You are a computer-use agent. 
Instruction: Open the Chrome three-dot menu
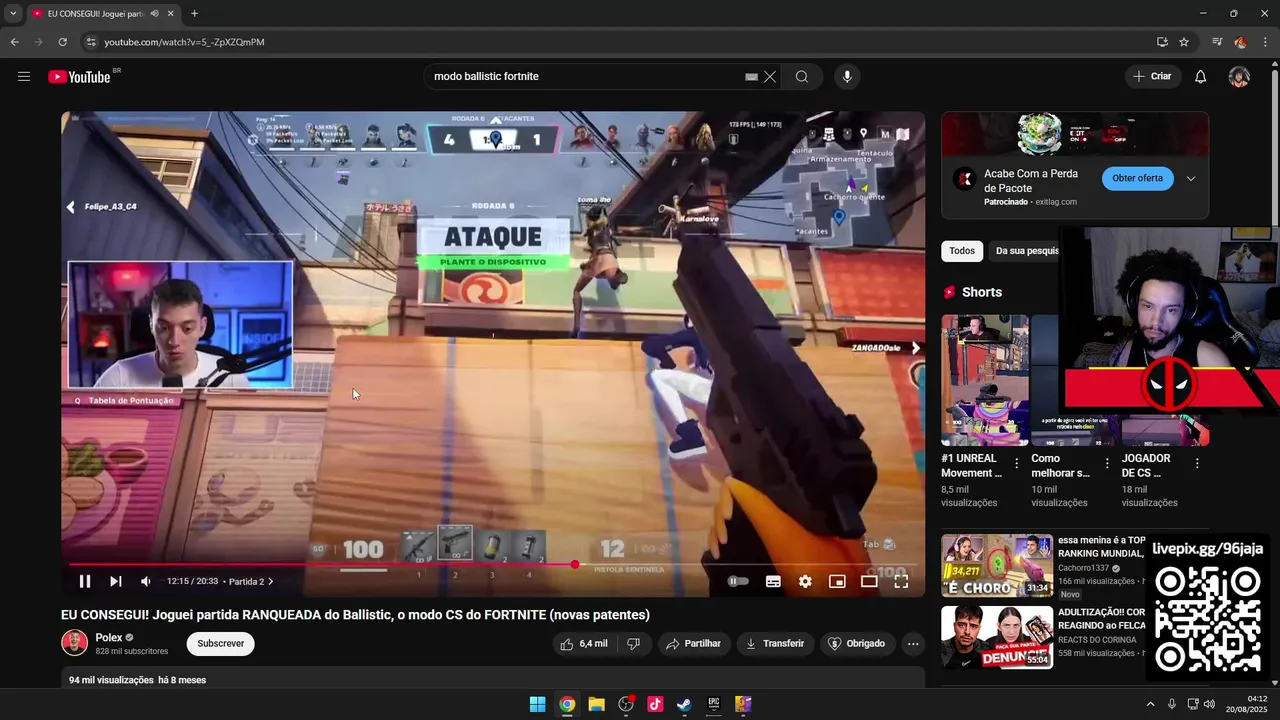(1265, 42)
